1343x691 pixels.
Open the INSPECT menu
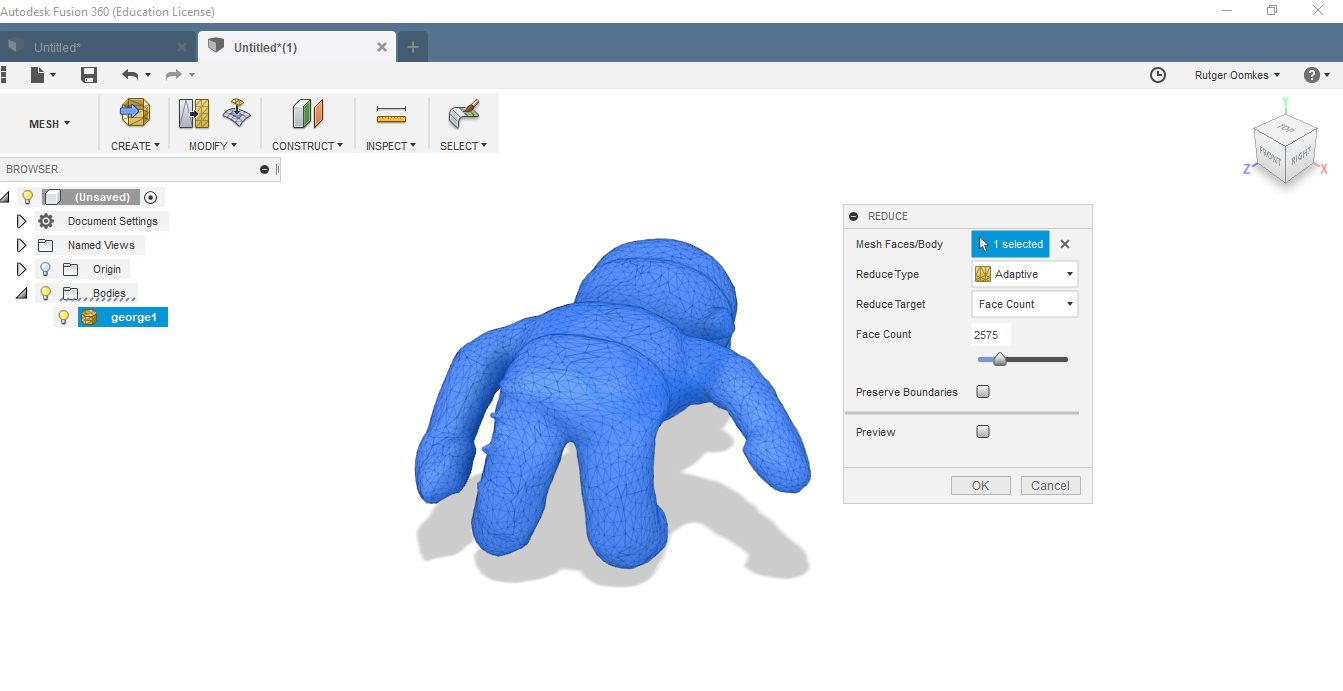(391, 146)
